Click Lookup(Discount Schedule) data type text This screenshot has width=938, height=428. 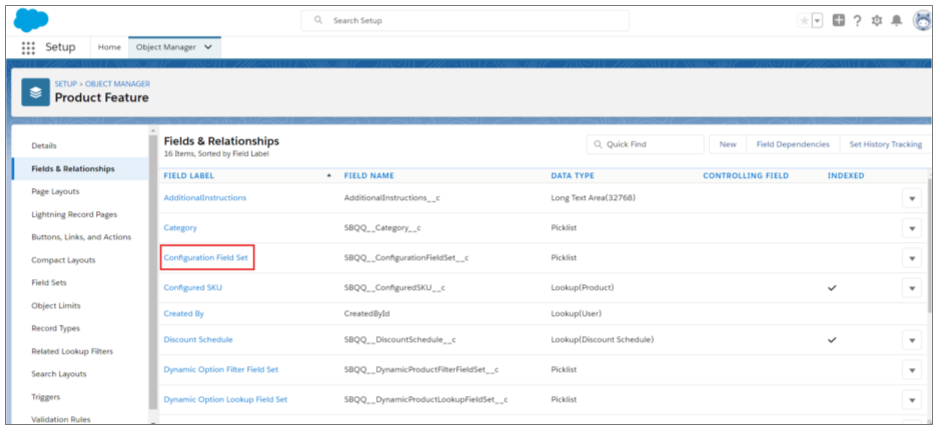(602, 339)
